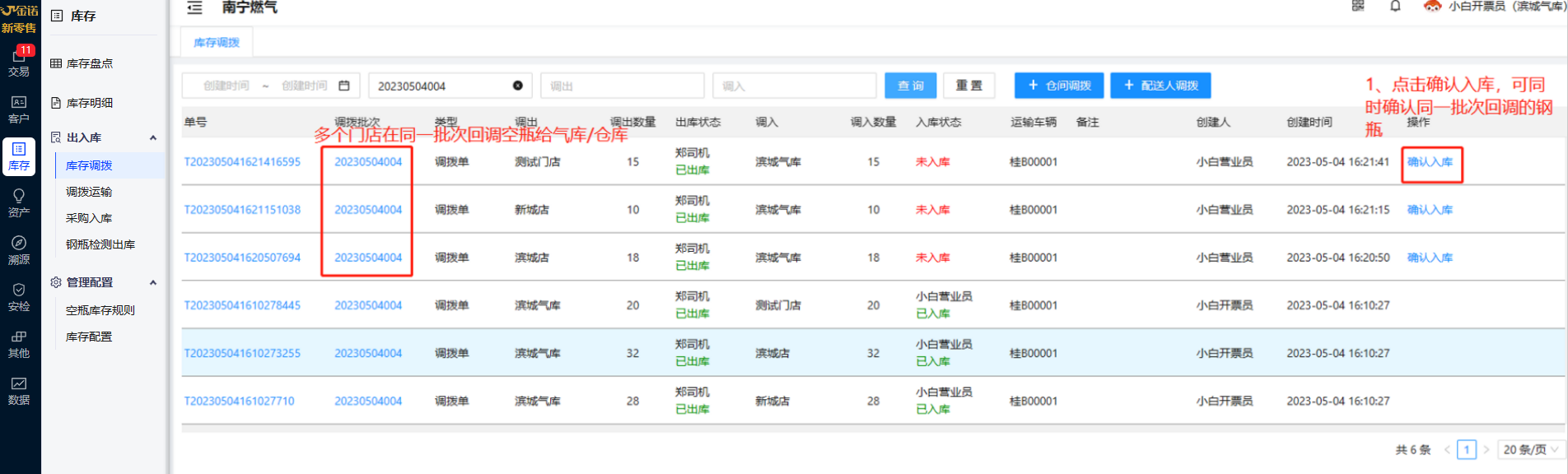Click the 库存 sidebar panel title
Image resolution: width=1568 pixels, height=474 pixels.
click(x=83, y=16)
